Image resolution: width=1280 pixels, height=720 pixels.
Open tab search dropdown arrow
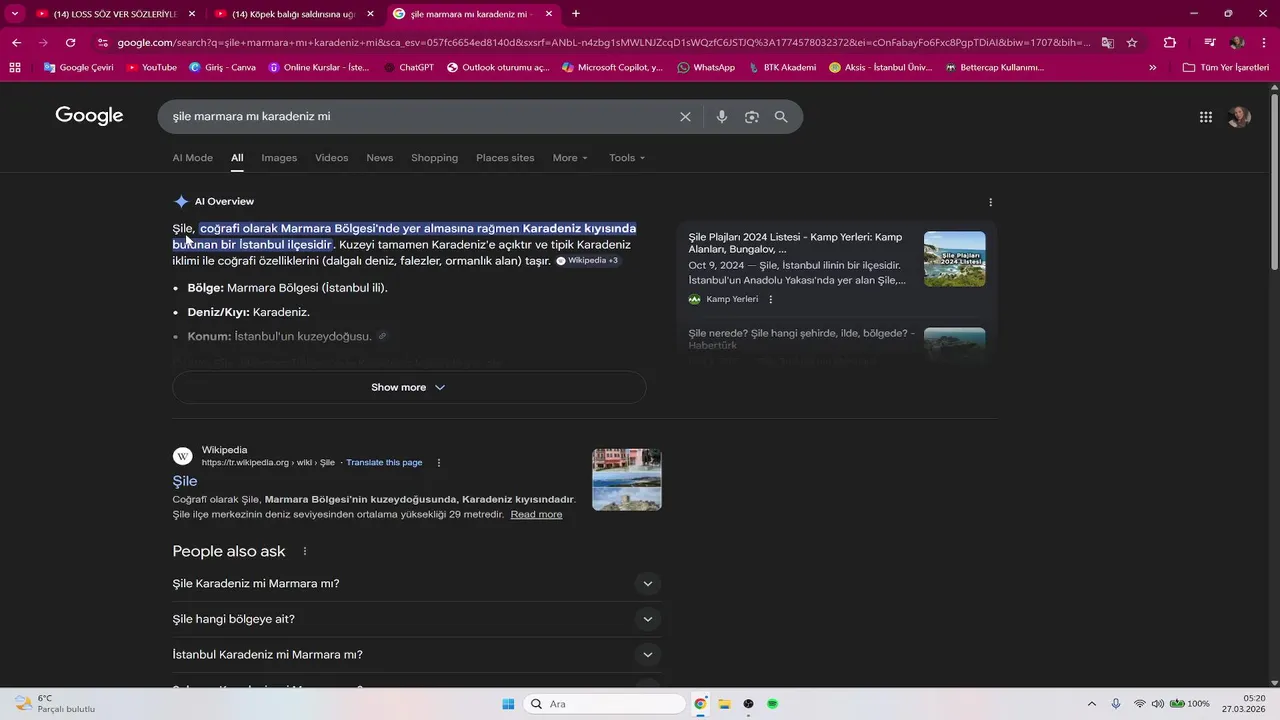(14, 14)
